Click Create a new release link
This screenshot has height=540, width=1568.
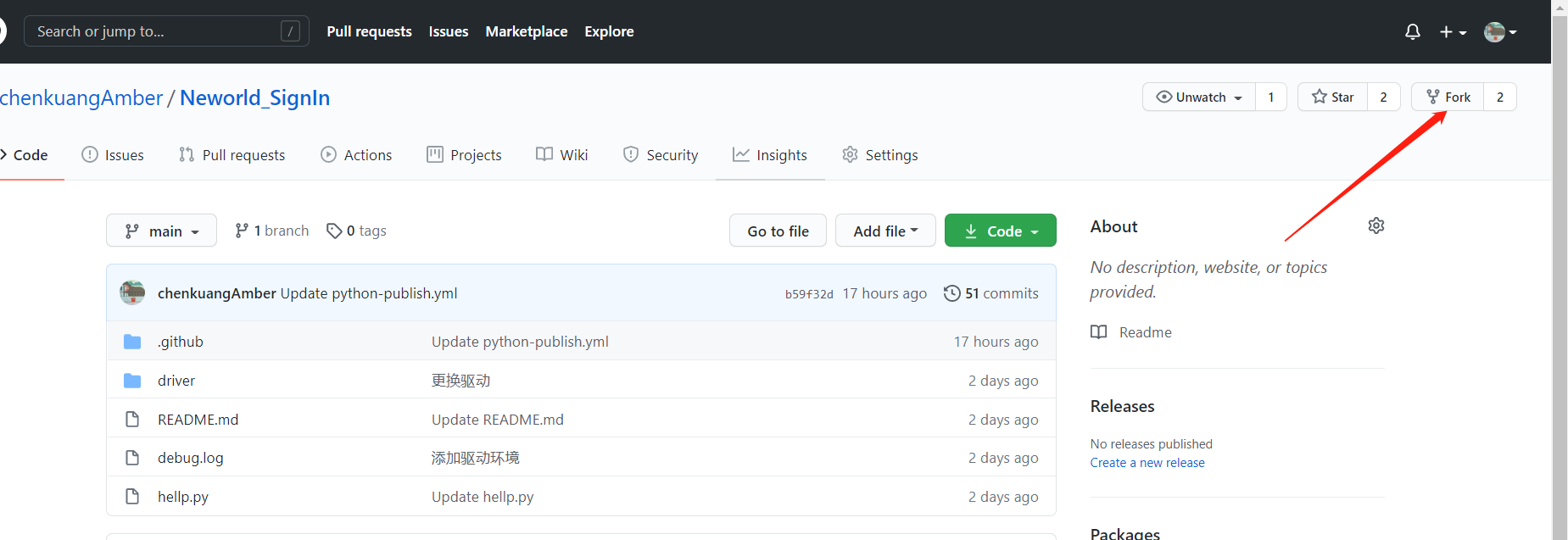pos(1147,463)
